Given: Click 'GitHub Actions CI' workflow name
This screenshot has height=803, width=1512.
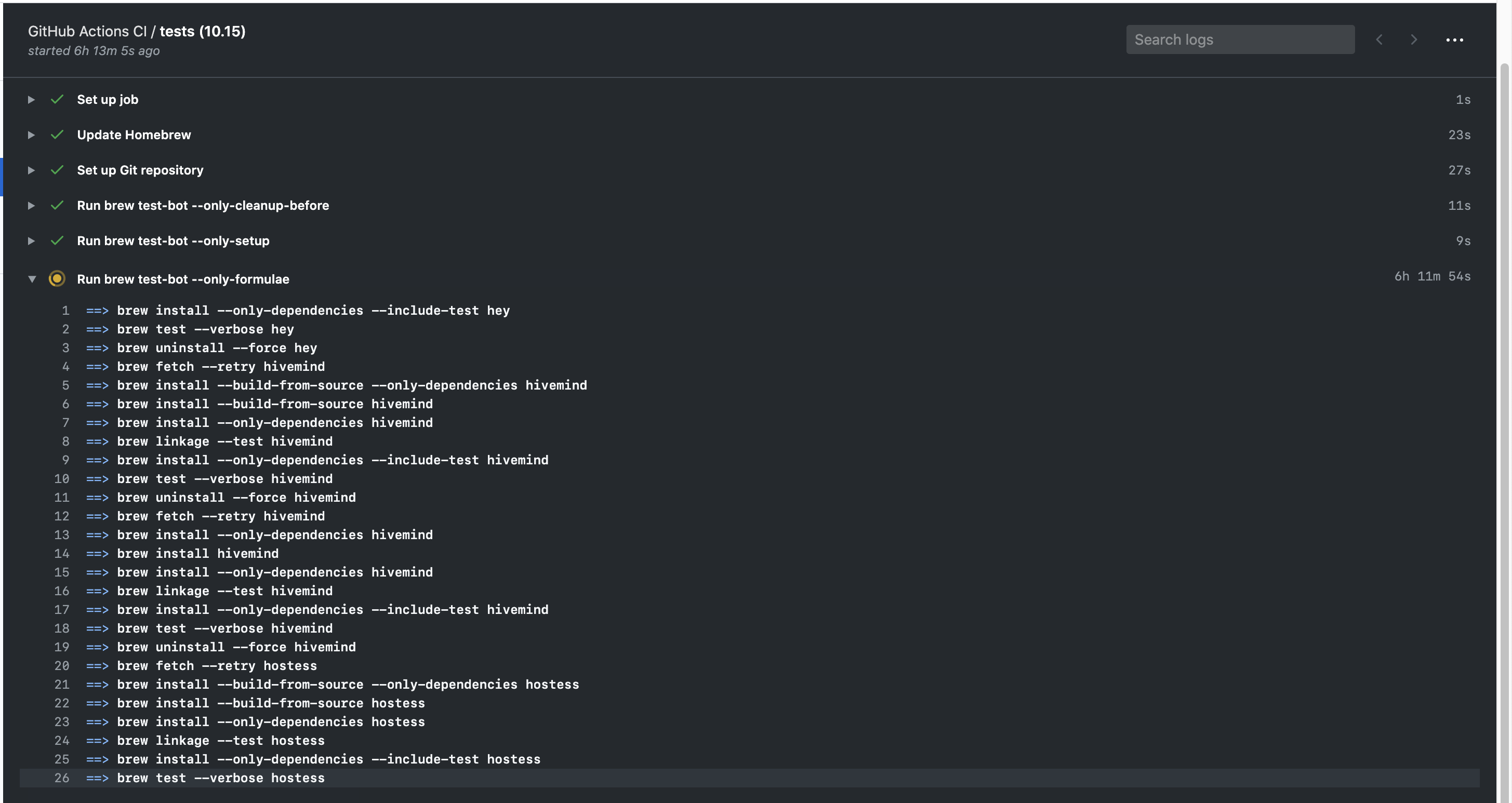Looking at the screenshot, I should pyautogui.click(x=87, y=31).
